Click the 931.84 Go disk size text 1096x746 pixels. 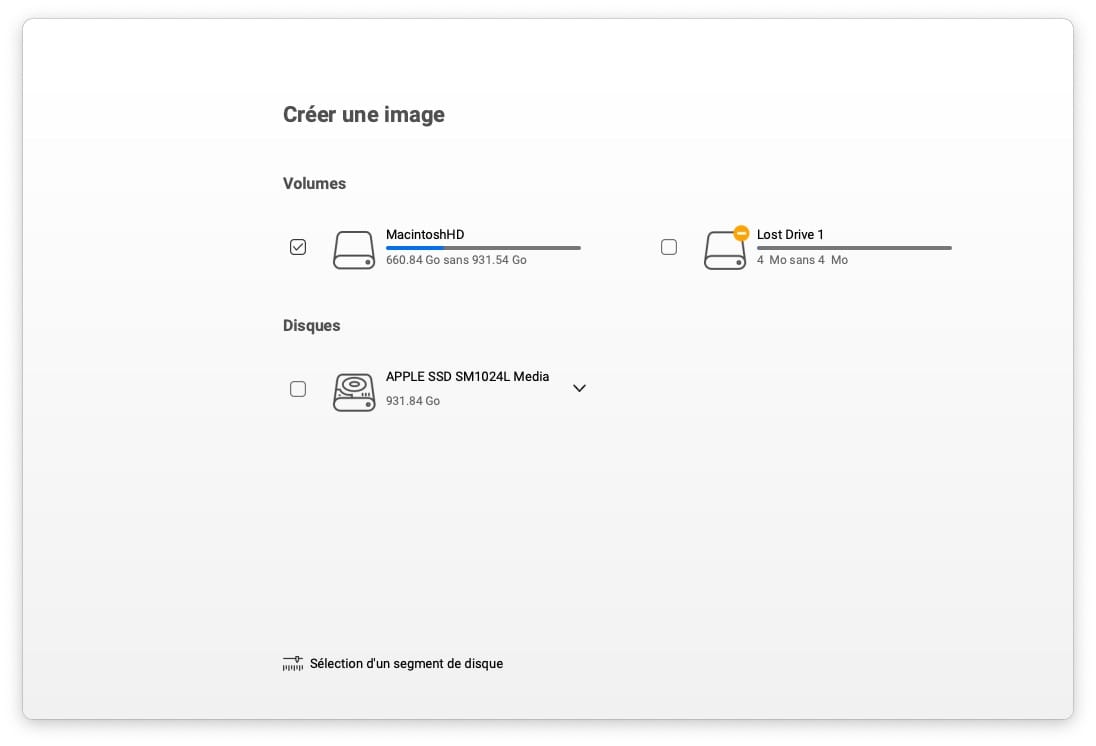(413, 401)
